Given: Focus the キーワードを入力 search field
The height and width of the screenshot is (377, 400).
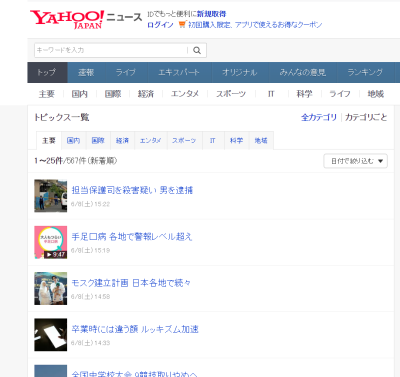Looking at the screenshot, I should pyautogui.click(x=111, y=50).
